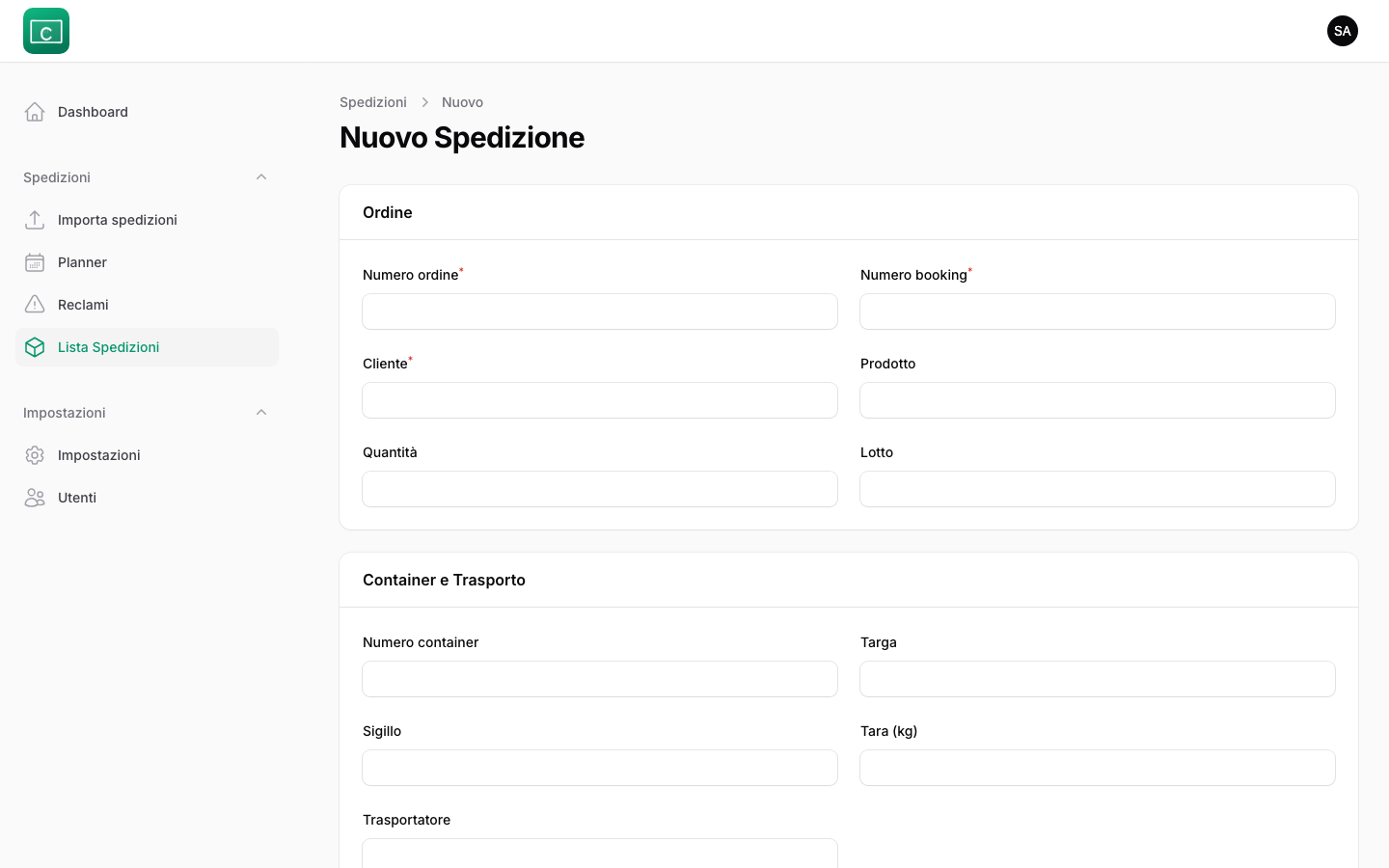Focus the Cliente input field
Image resolution: width=1389 pixels, height=868 pixels.
tap(600, 399)
